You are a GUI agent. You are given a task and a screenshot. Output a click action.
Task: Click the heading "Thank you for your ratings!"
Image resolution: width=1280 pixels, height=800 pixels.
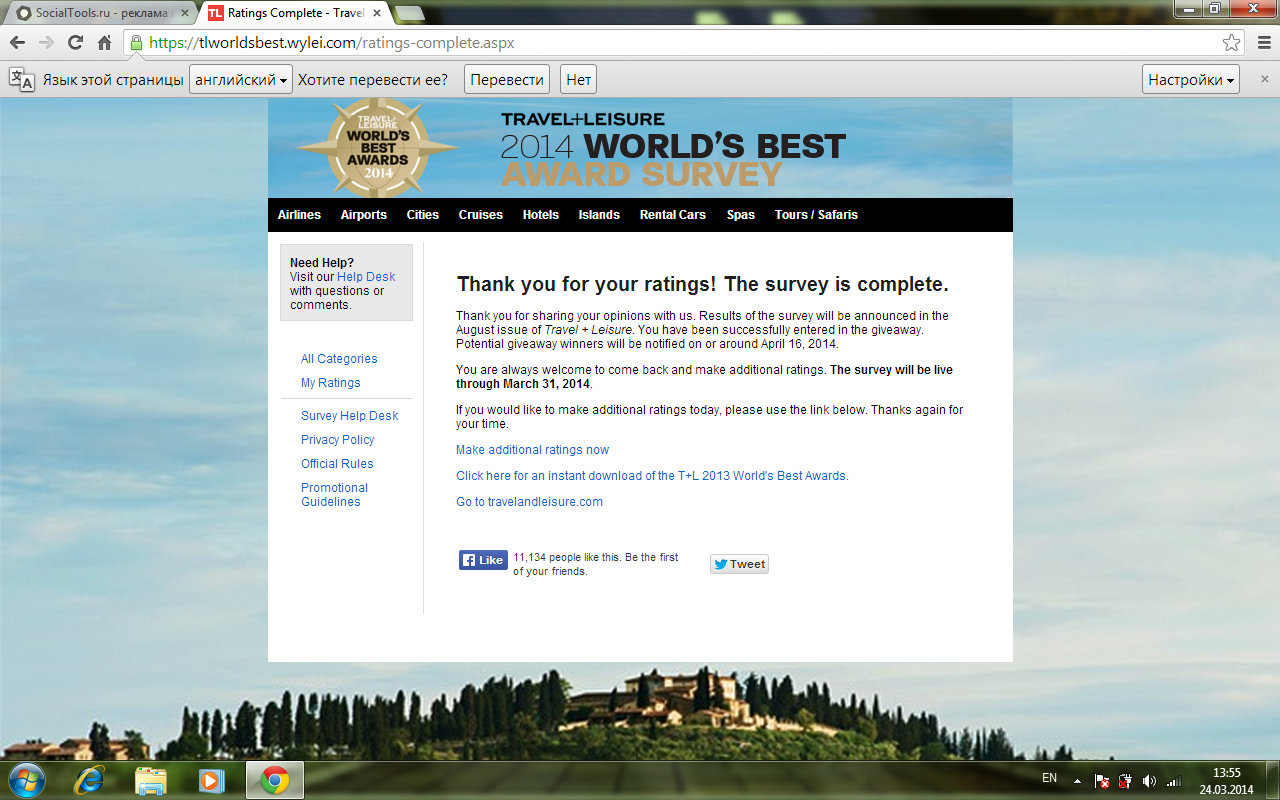[587, 284]
